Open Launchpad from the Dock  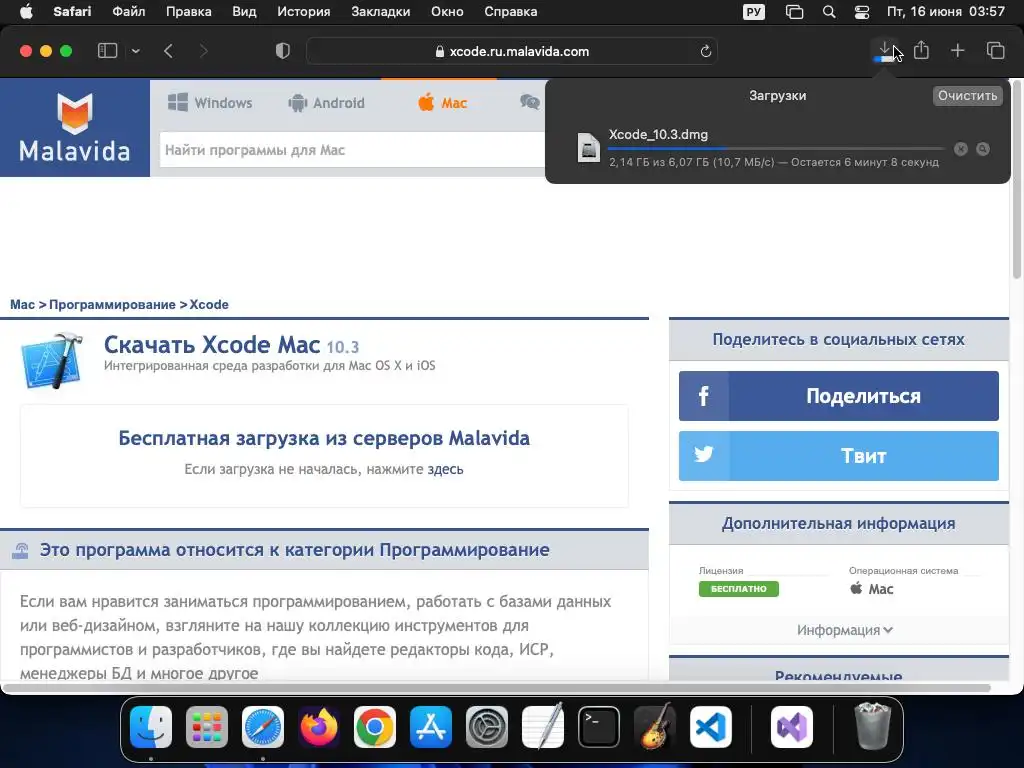207,727
